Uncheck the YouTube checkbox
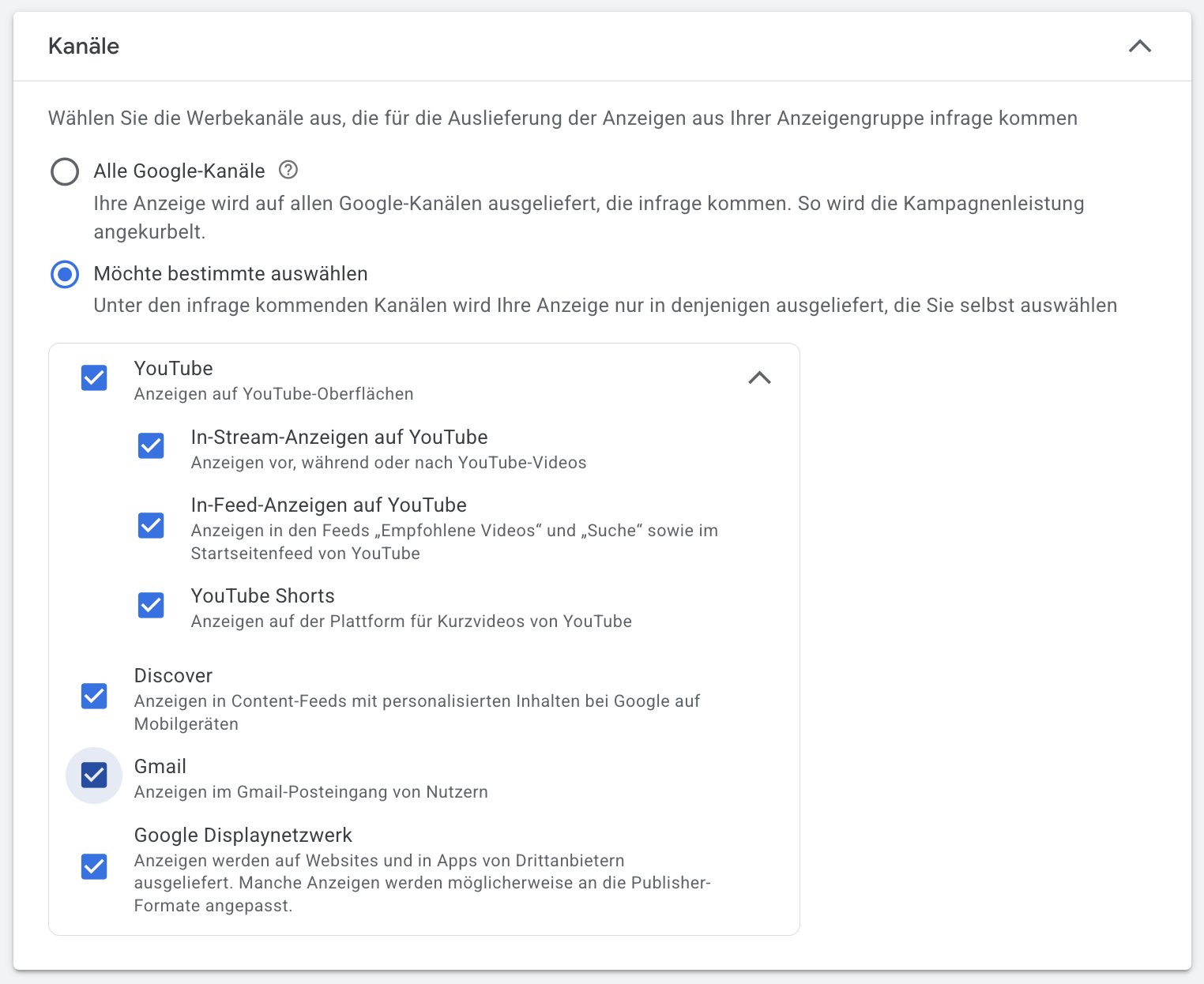 95,378
